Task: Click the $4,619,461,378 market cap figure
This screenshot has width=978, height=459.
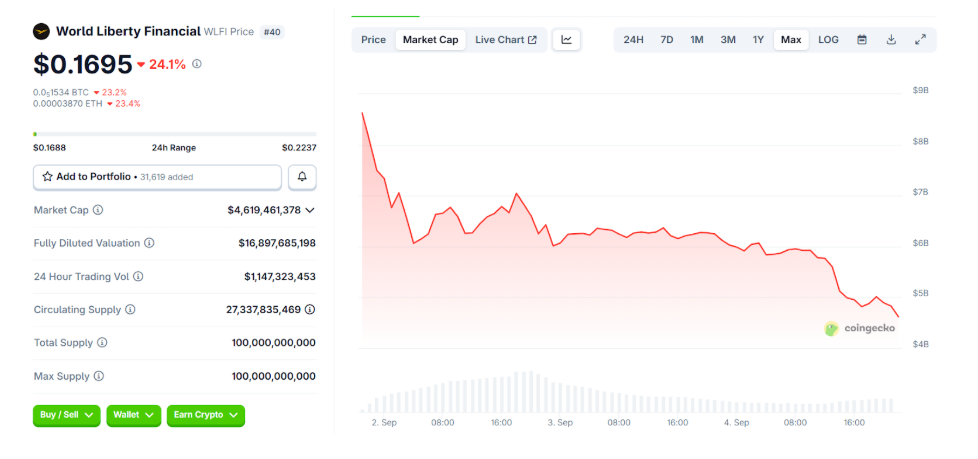Action: (x=264, y=210)
